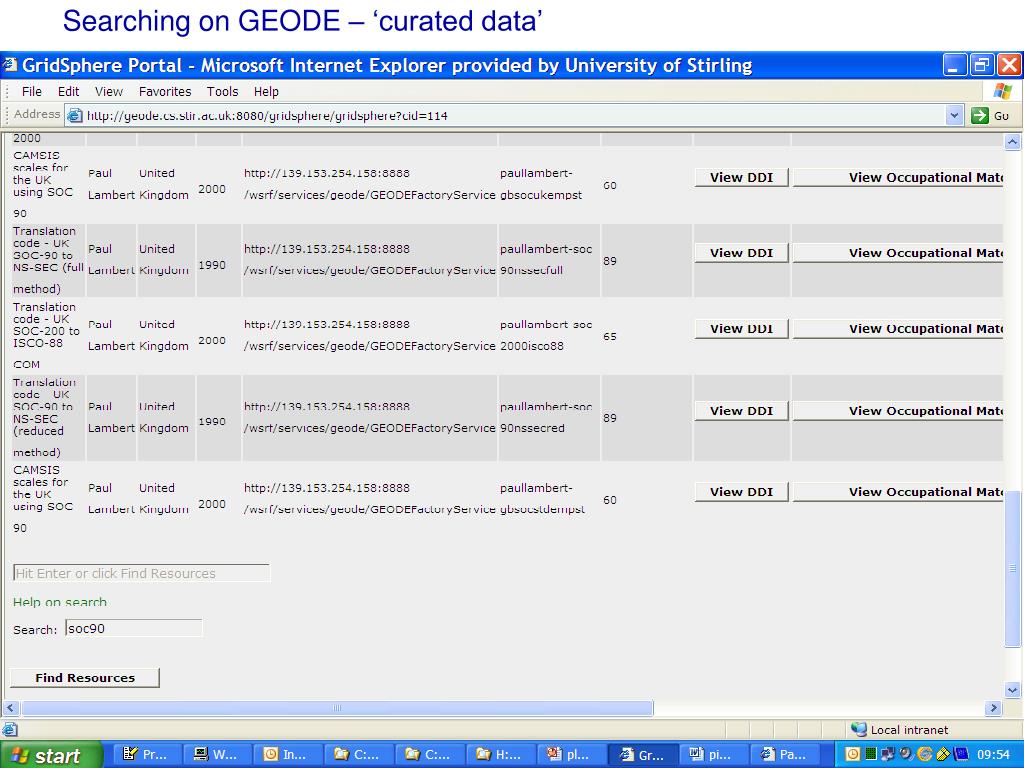Click the Local intranet status text
The image size is (1024, 768).
click(909, 729)
